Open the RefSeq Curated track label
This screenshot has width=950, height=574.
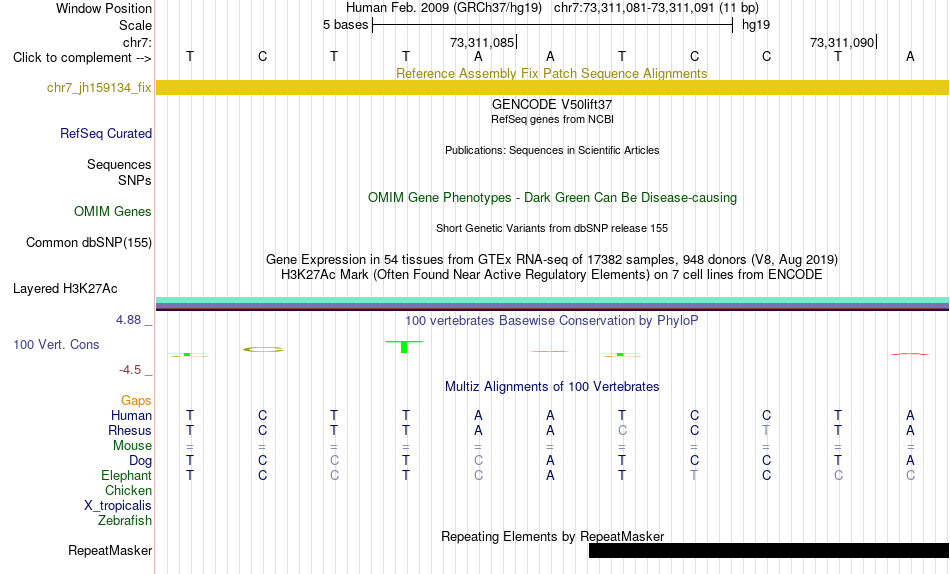(x=106, y=133)
